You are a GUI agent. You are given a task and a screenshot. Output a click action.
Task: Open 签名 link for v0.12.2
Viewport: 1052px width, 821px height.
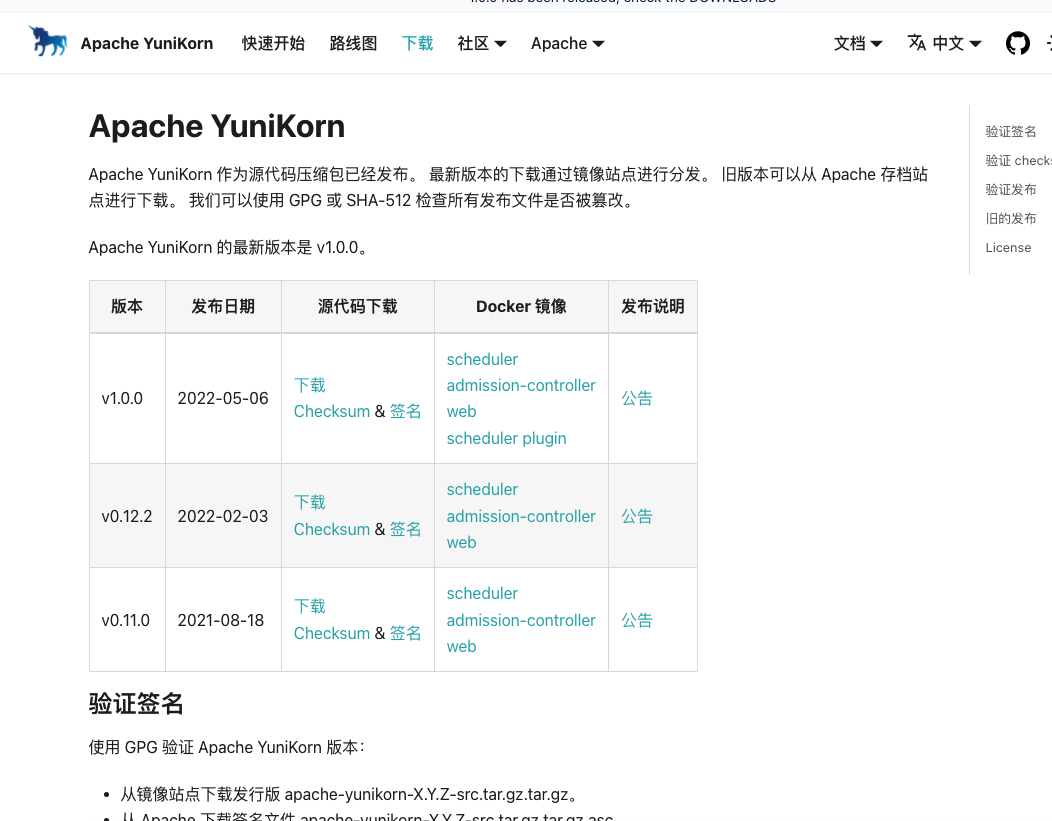click(405, 529)
